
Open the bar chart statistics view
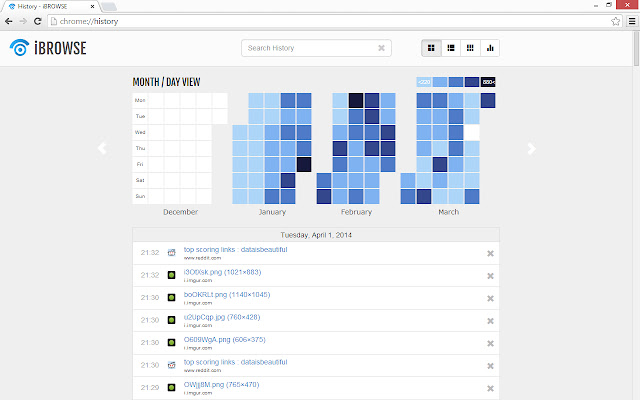[490, 47]
